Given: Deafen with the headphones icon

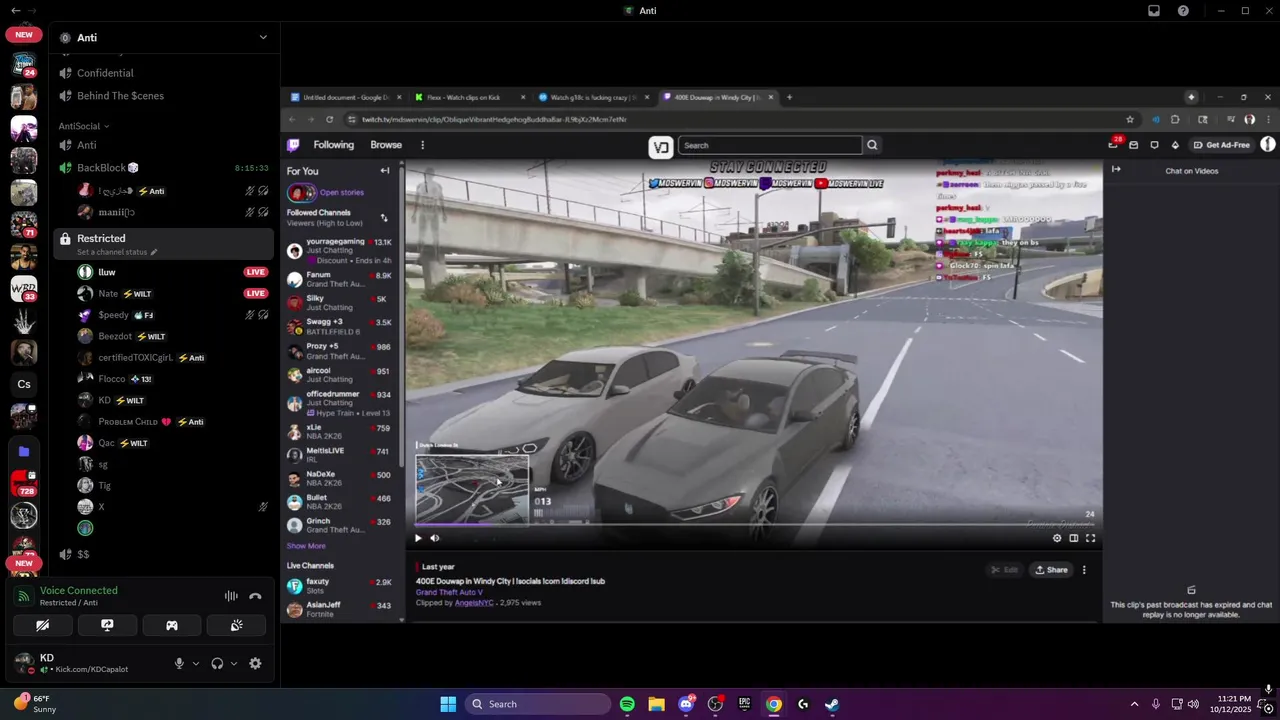Looking at the screenshot, I should pyautogui.click(x=217, y=663).
